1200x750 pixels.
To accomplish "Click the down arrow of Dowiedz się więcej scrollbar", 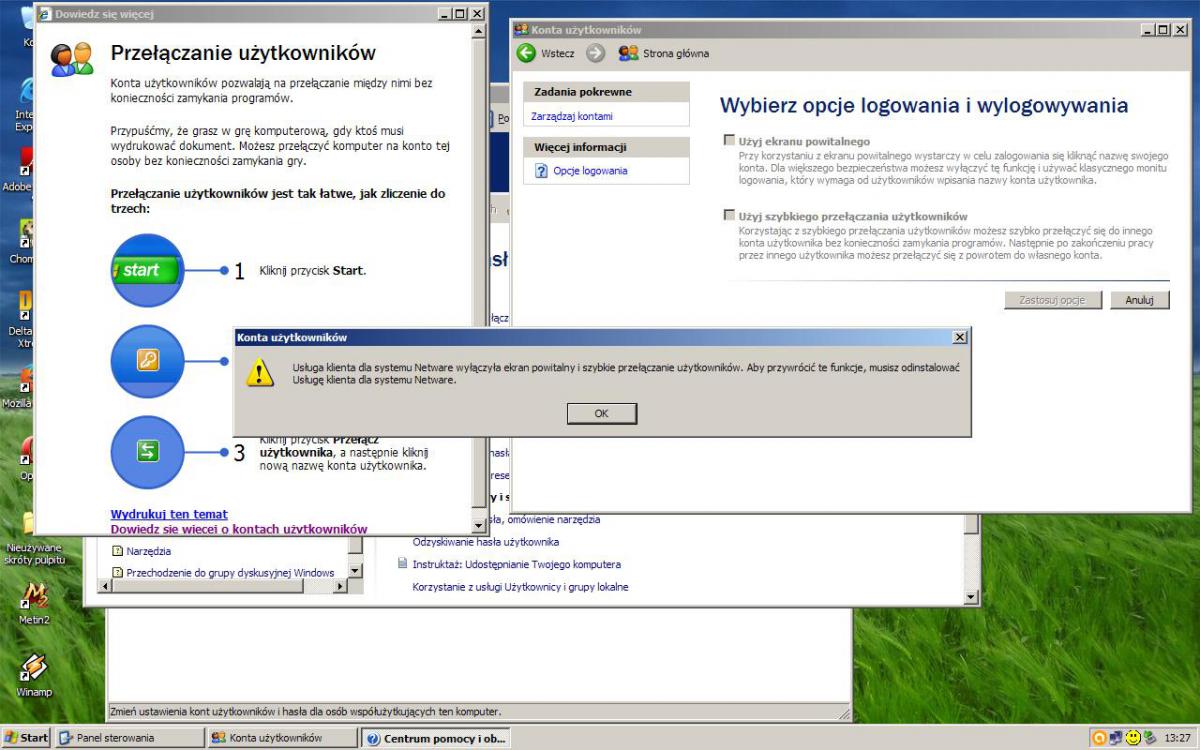I will tap(479, 525).
